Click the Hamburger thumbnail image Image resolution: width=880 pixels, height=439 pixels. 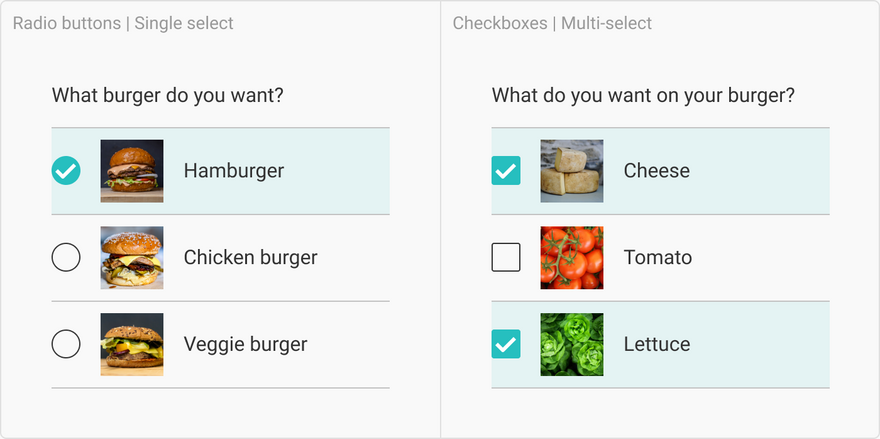click(x=132, y=171)
